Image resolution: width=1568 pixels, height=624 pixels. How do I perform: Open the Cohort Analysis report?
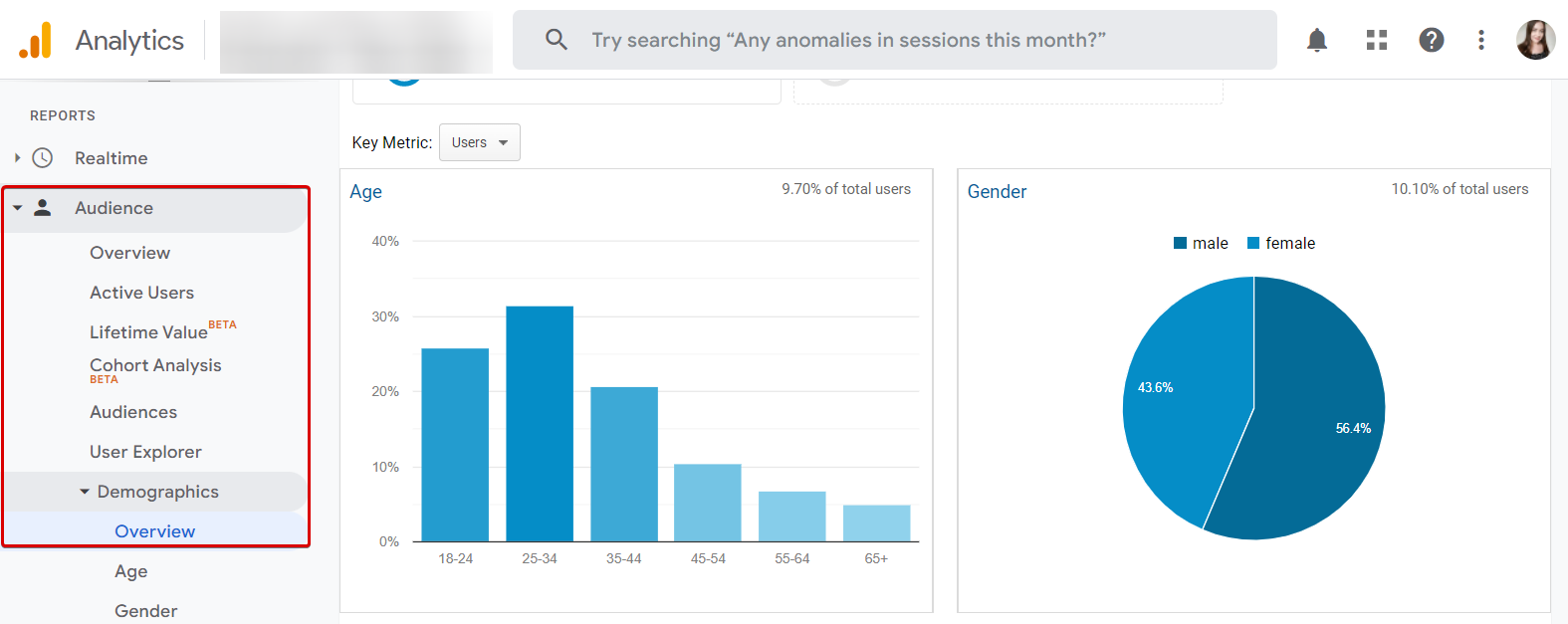(155, 364)
